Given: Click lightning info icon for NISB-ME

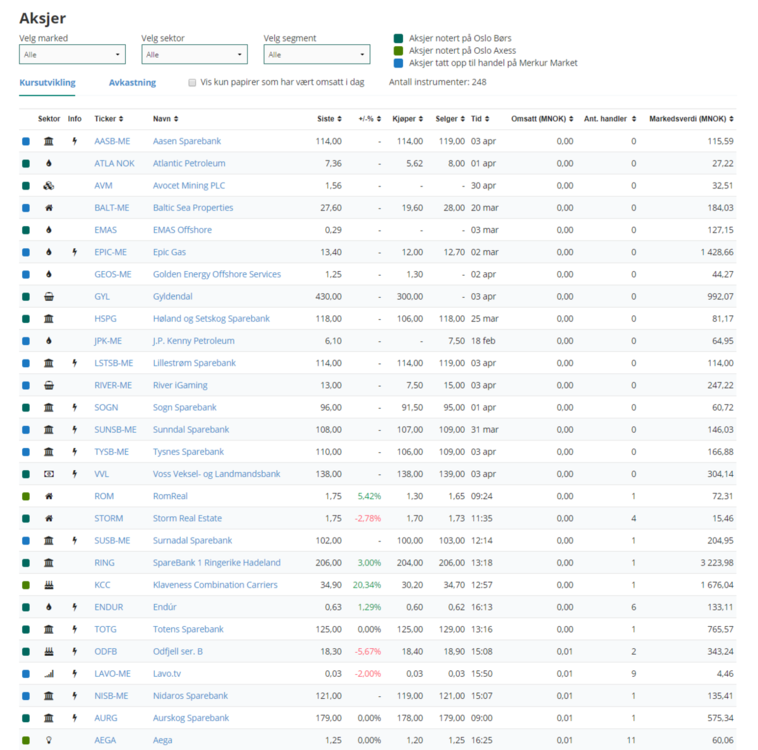Looking at the screenshot, I should click(74, 696).
